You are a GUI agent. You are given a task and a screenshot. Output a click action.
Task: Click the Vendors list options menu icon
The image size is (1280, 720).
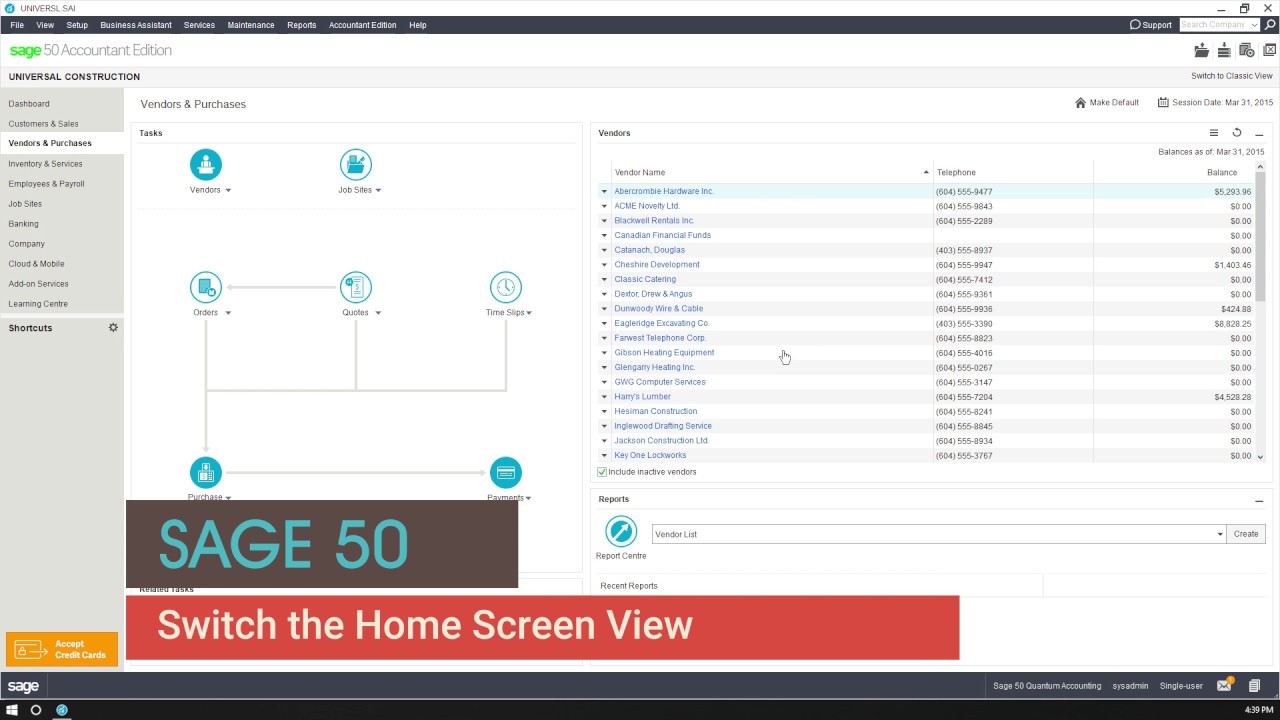(x=1214, y=133)
